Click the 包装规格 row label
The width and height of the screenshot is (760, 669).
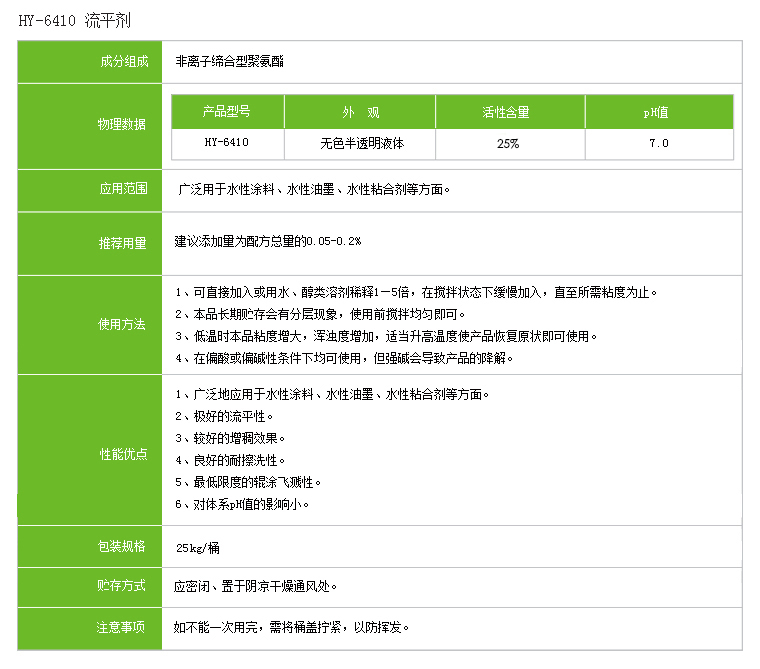(122, 546)
